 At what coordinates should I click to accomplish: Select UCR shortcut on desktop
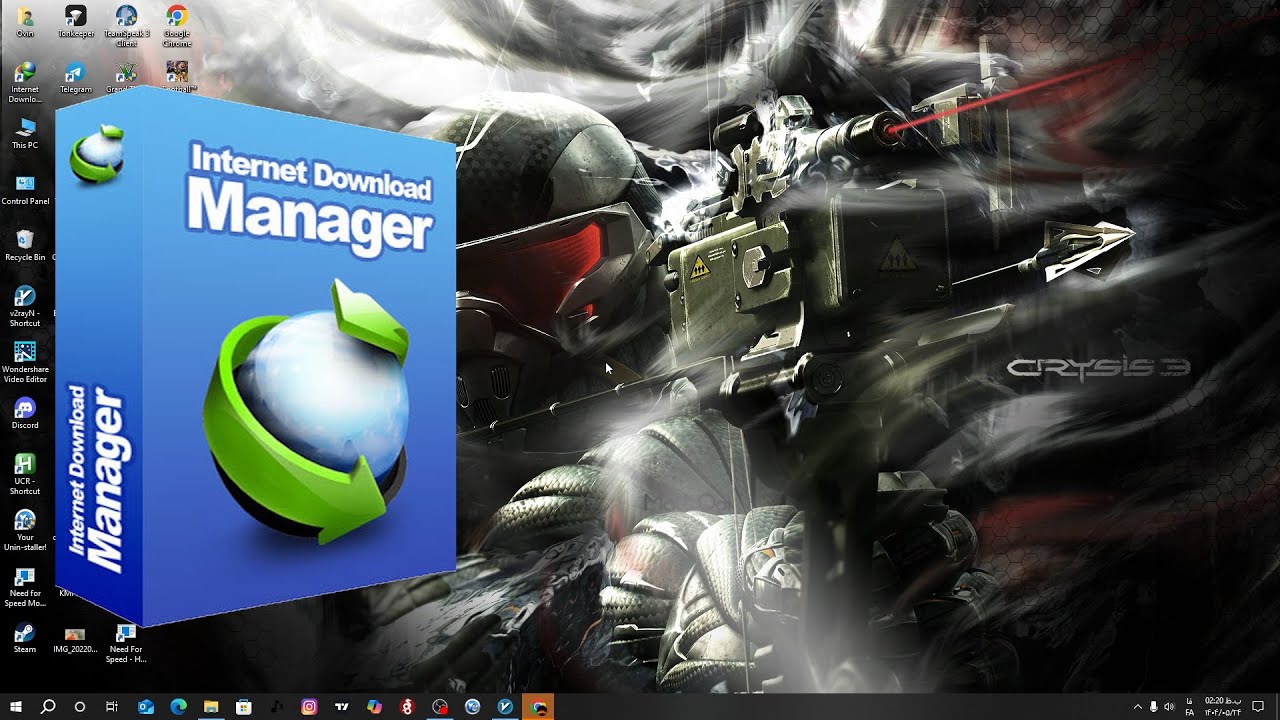(25, 474)
